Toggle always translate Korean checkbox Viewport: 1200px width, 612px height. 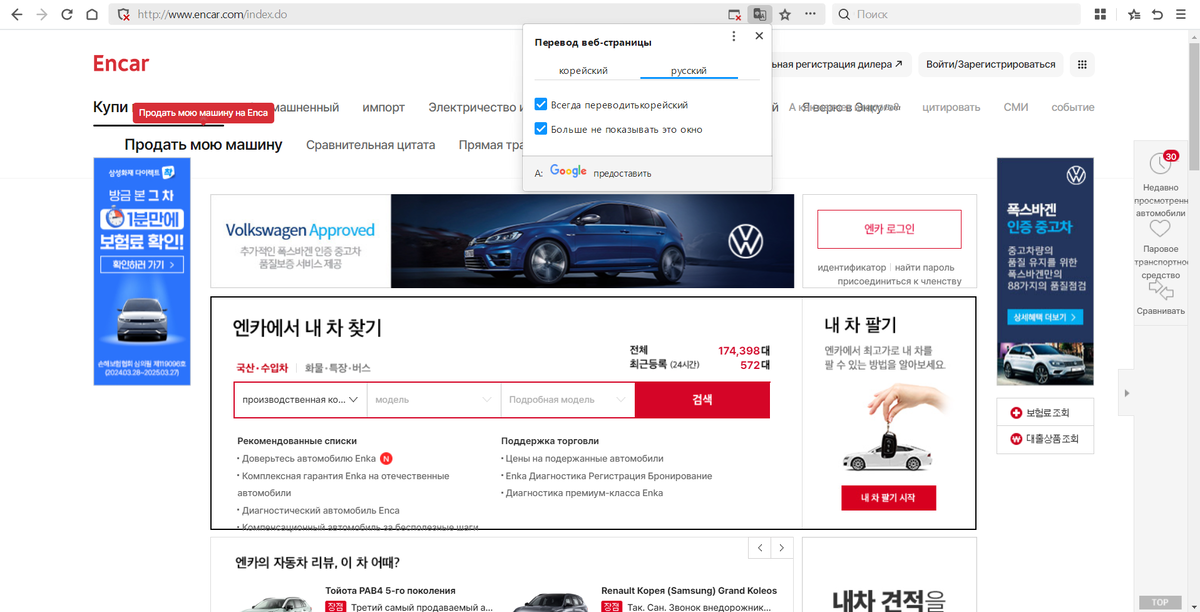click(x=541, y=104)
